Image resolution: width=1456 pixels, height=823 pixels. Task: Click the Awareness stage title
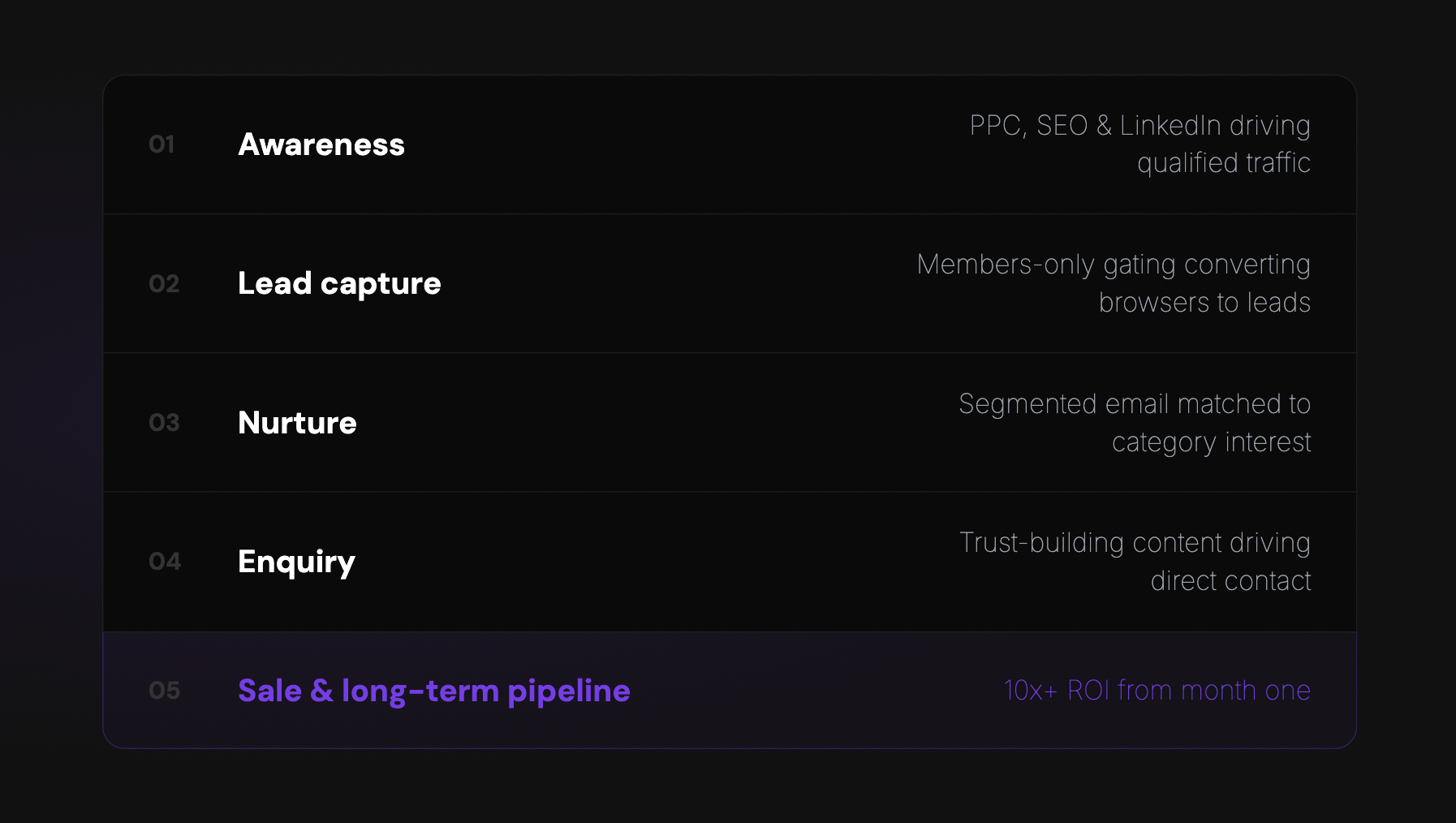321,144
